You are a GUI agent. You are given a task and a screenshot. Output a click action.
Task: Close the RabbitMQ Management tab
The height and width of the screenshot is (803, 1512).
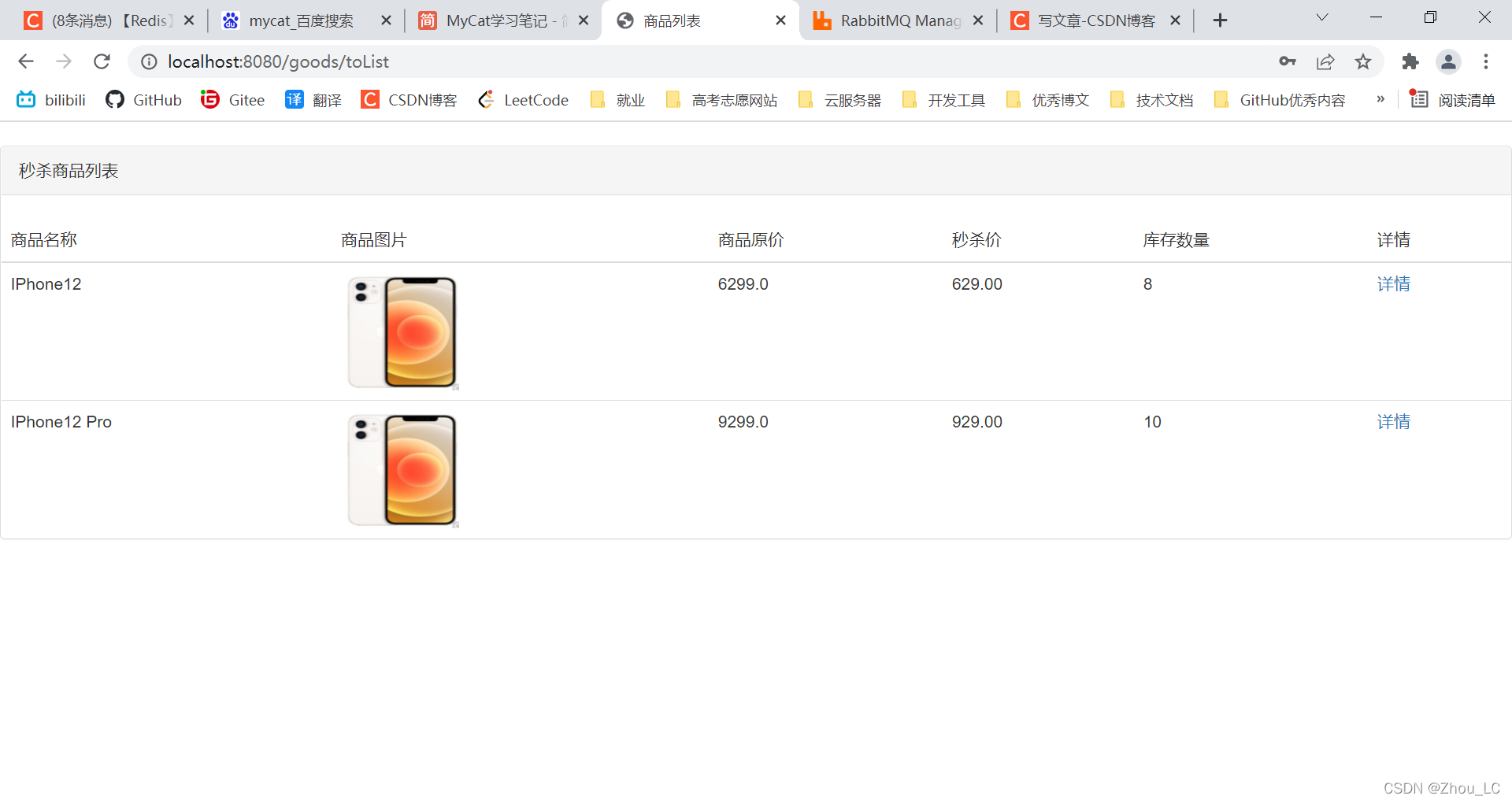point(978,20)
